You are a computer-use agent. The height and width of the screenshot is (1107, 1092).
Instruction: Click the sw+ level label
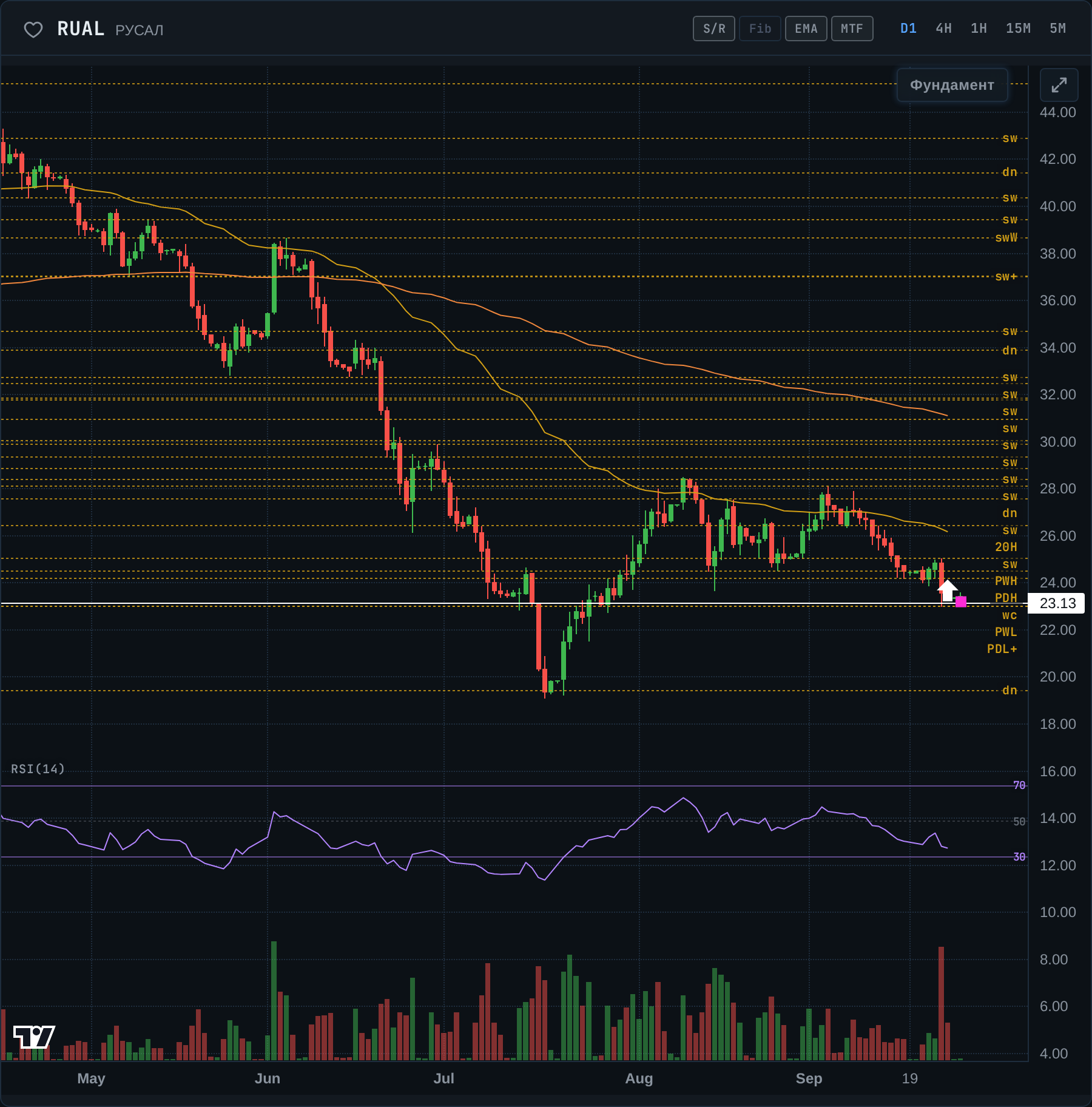(1006, 277)
